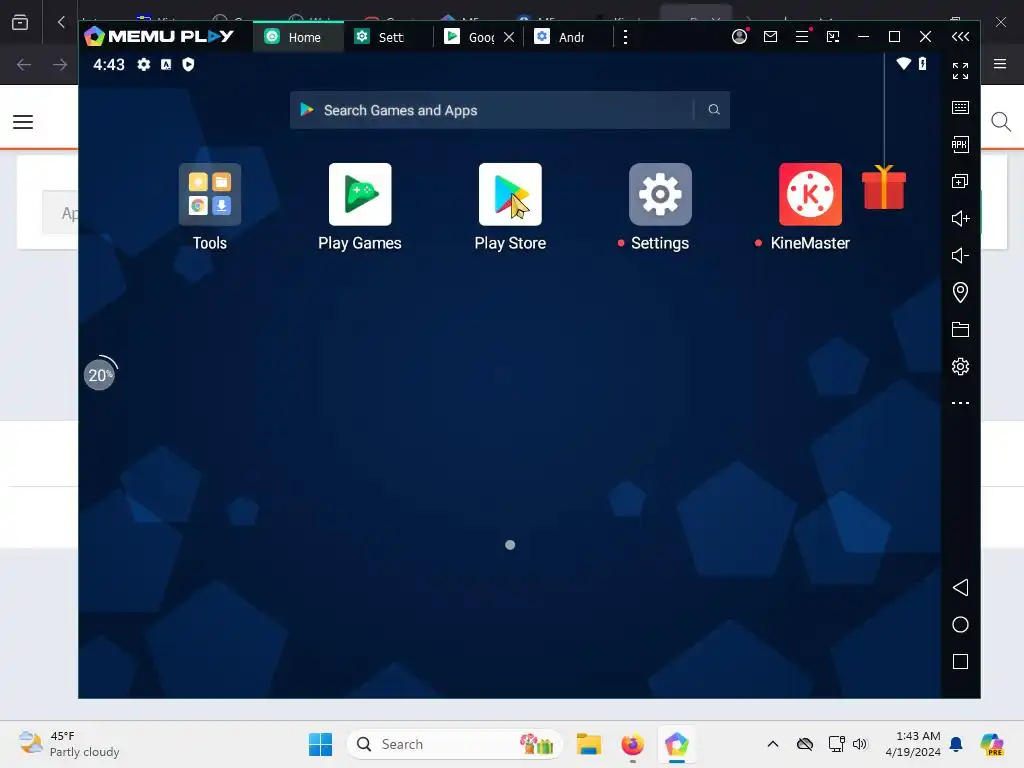Launch the KineMaster app
Image resolution: width=1024 pixels, height=768 pixels.
(x=810, y=194)
